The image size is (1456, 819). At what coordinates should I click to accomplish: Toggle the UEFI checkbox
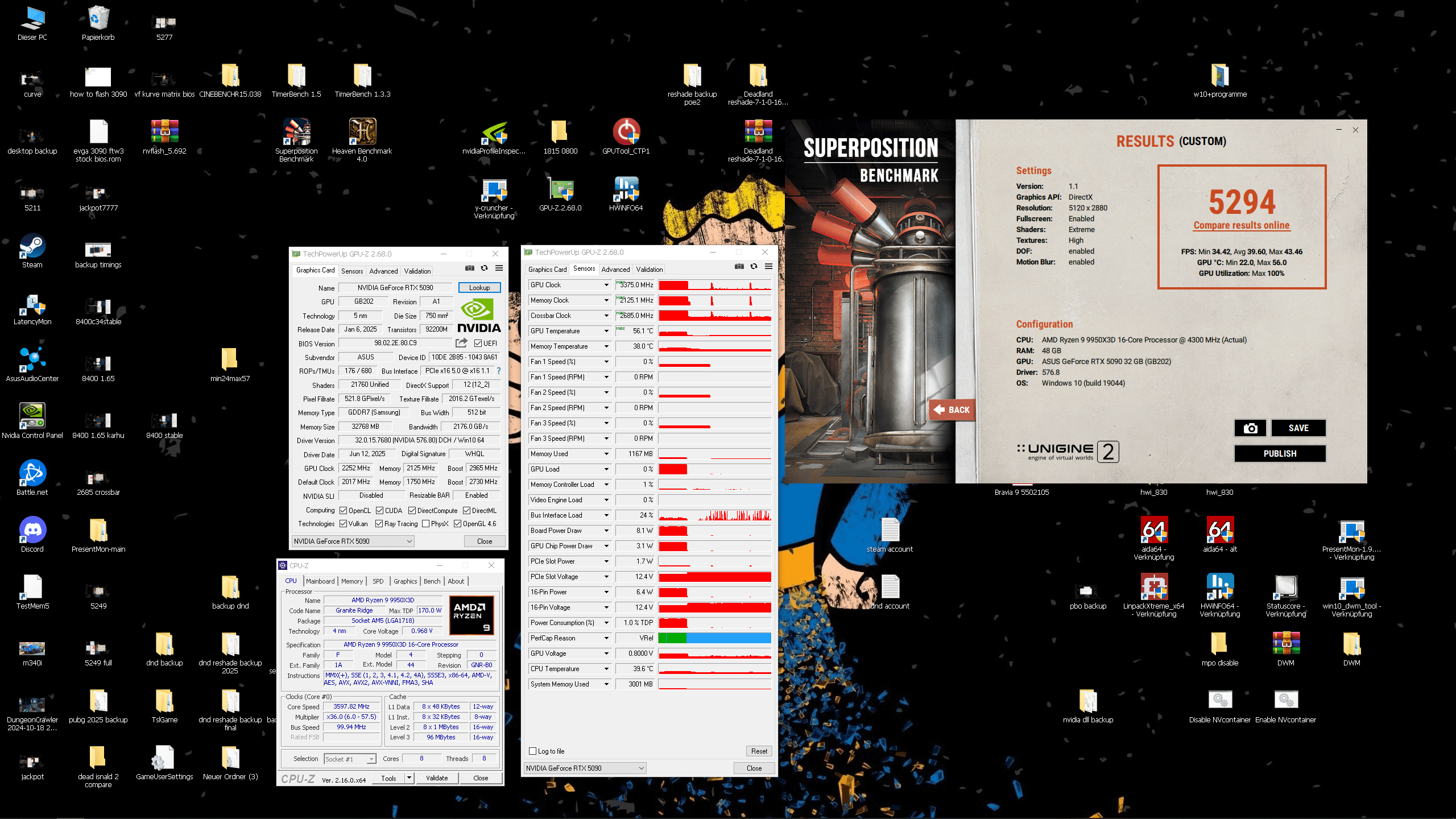tap(478, 344)
